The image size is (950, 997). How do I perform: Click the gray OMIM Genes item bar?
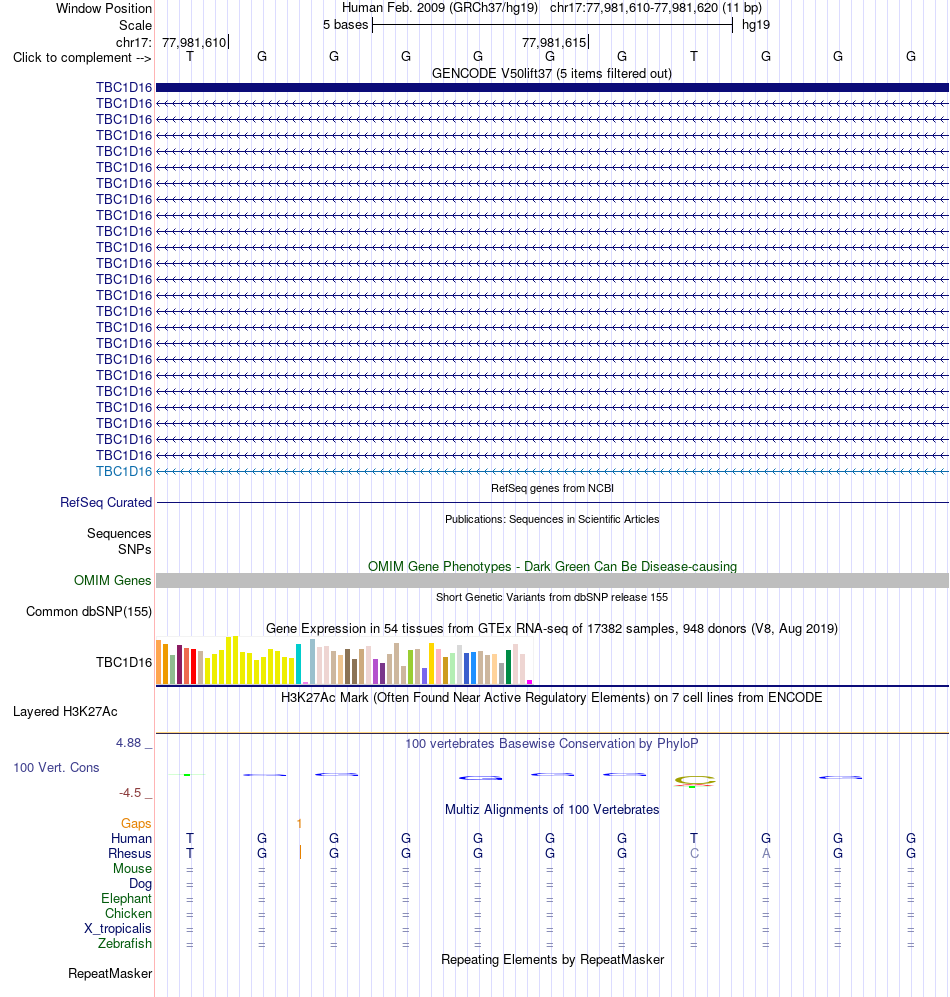pos(552,580)
